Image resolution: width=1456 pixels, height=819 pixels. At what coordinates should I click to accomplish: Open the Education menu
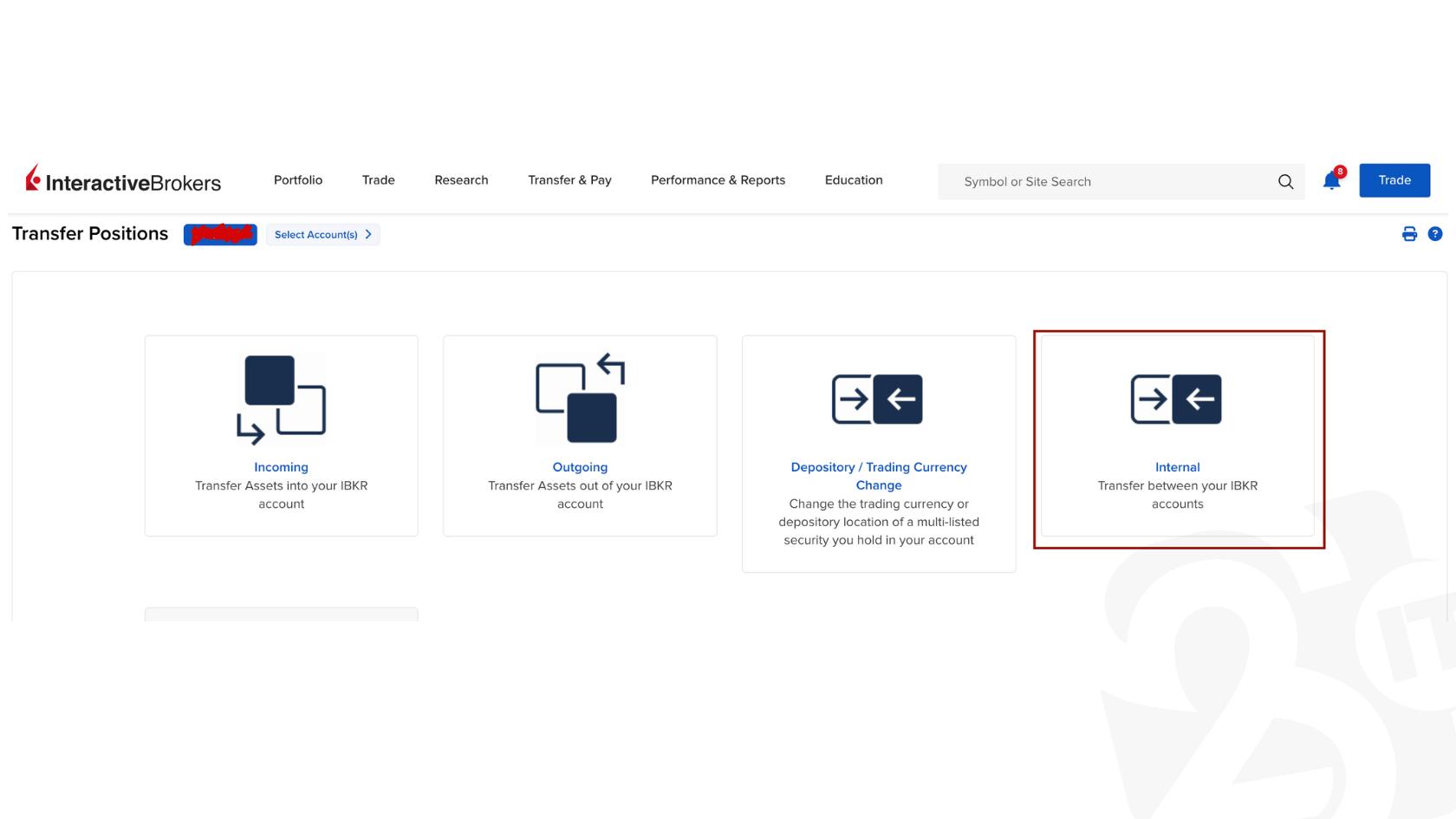[854, 180]
